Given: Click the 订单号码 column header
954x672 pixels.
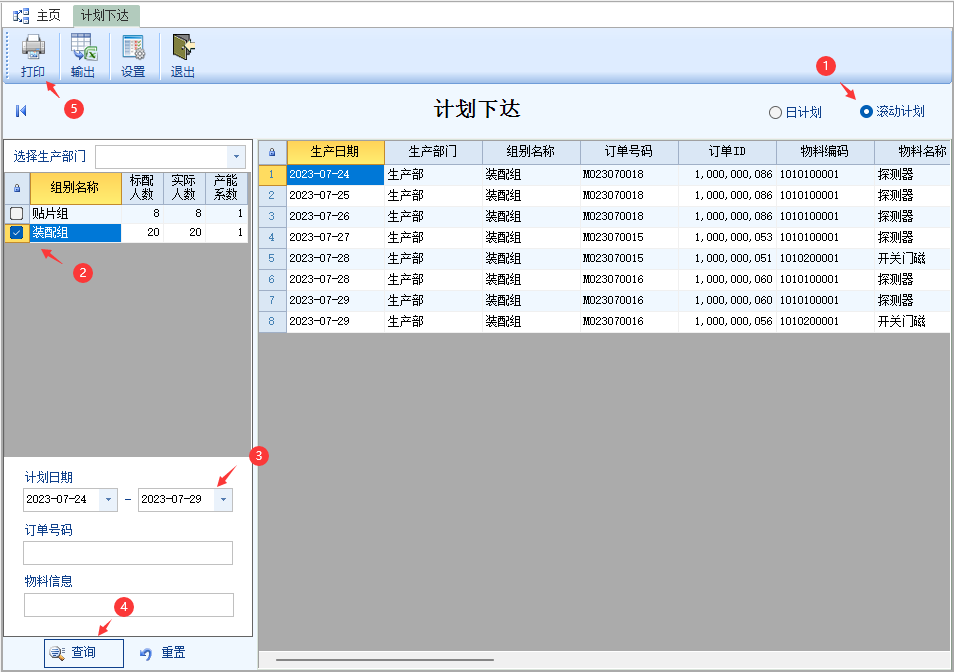Looking at the screenshot, I should [x=629, y=152].
